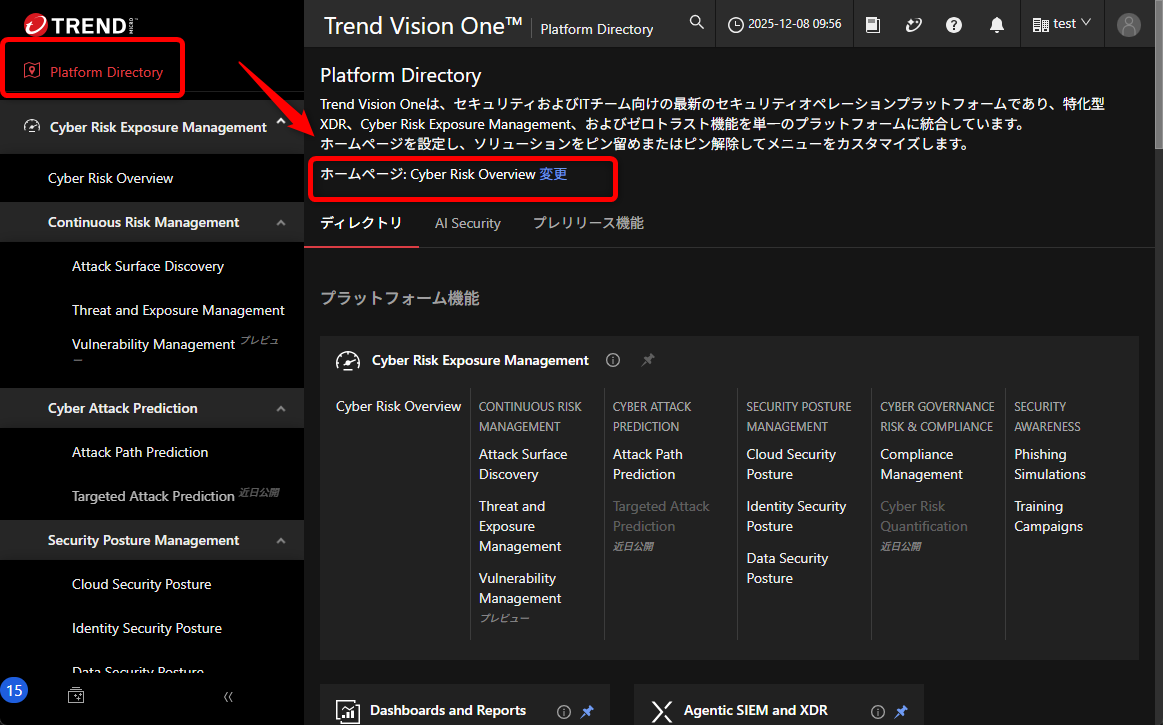Collapse the Continuous Risk Management section
The width and height of the screenshot is (1163, 725).
tap(281, 223)
